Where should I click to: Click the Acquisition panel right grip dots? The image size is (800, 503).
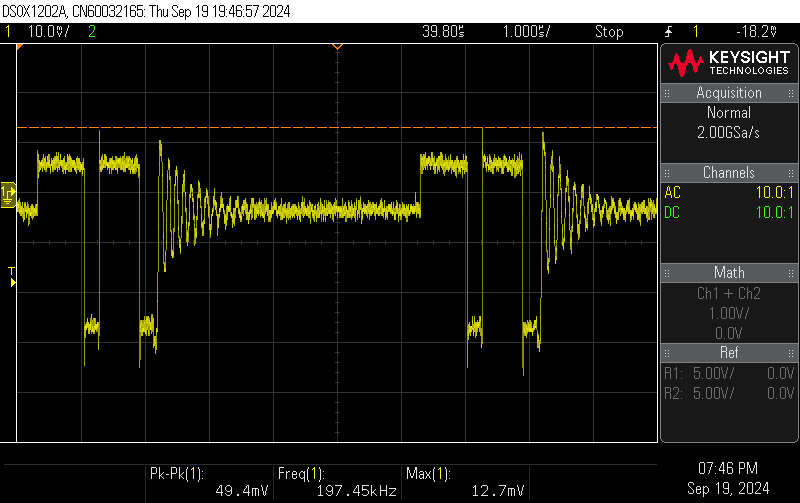791,93
